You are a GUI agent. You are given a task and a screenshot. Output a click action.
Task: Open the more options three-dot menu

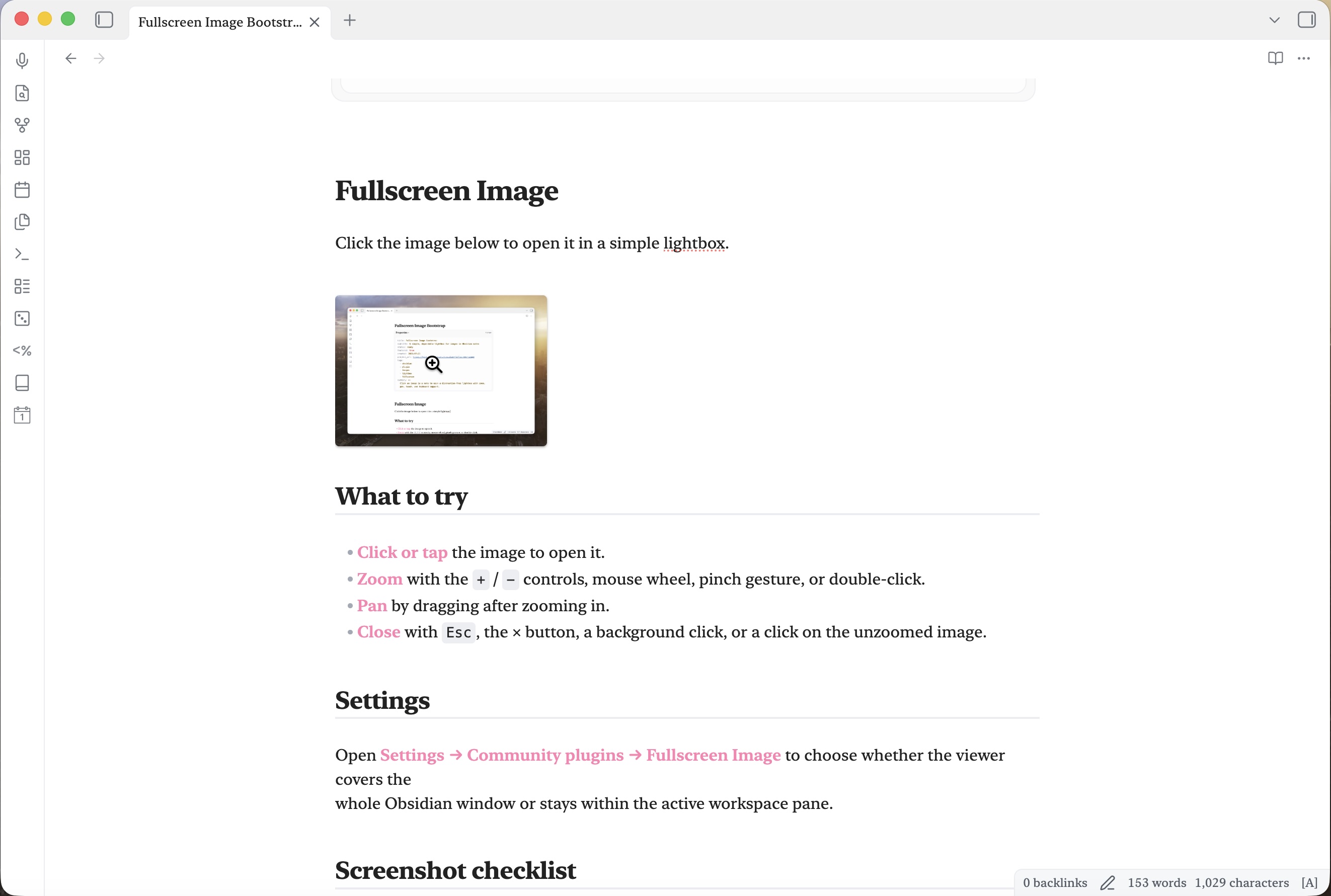(x=1303, y=58)
